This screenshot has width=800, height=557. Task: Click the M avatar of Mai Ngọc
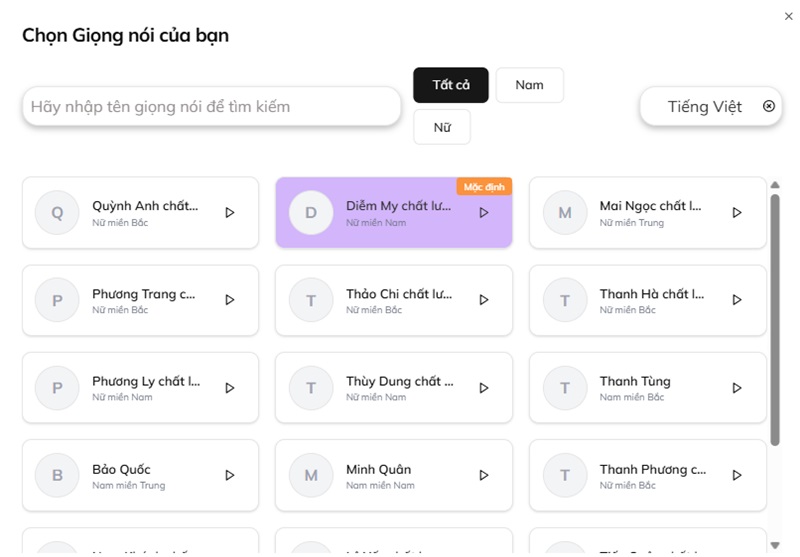point(565,212)
